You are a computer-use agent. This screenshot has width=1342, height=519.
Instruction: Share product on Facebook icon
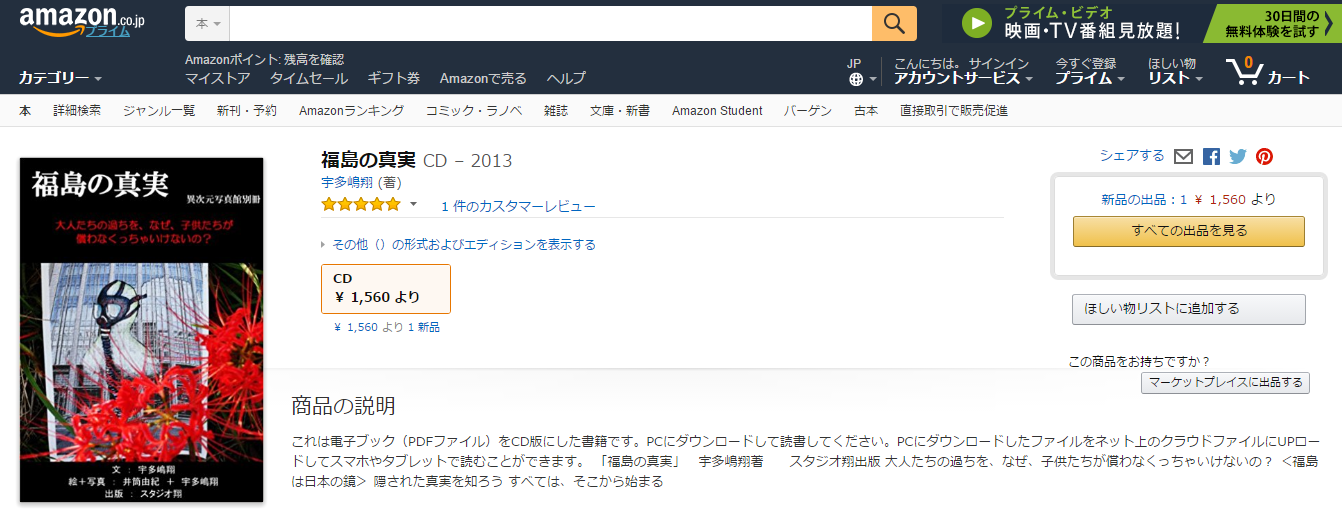pyautogui.click(x=1211, y=156)
